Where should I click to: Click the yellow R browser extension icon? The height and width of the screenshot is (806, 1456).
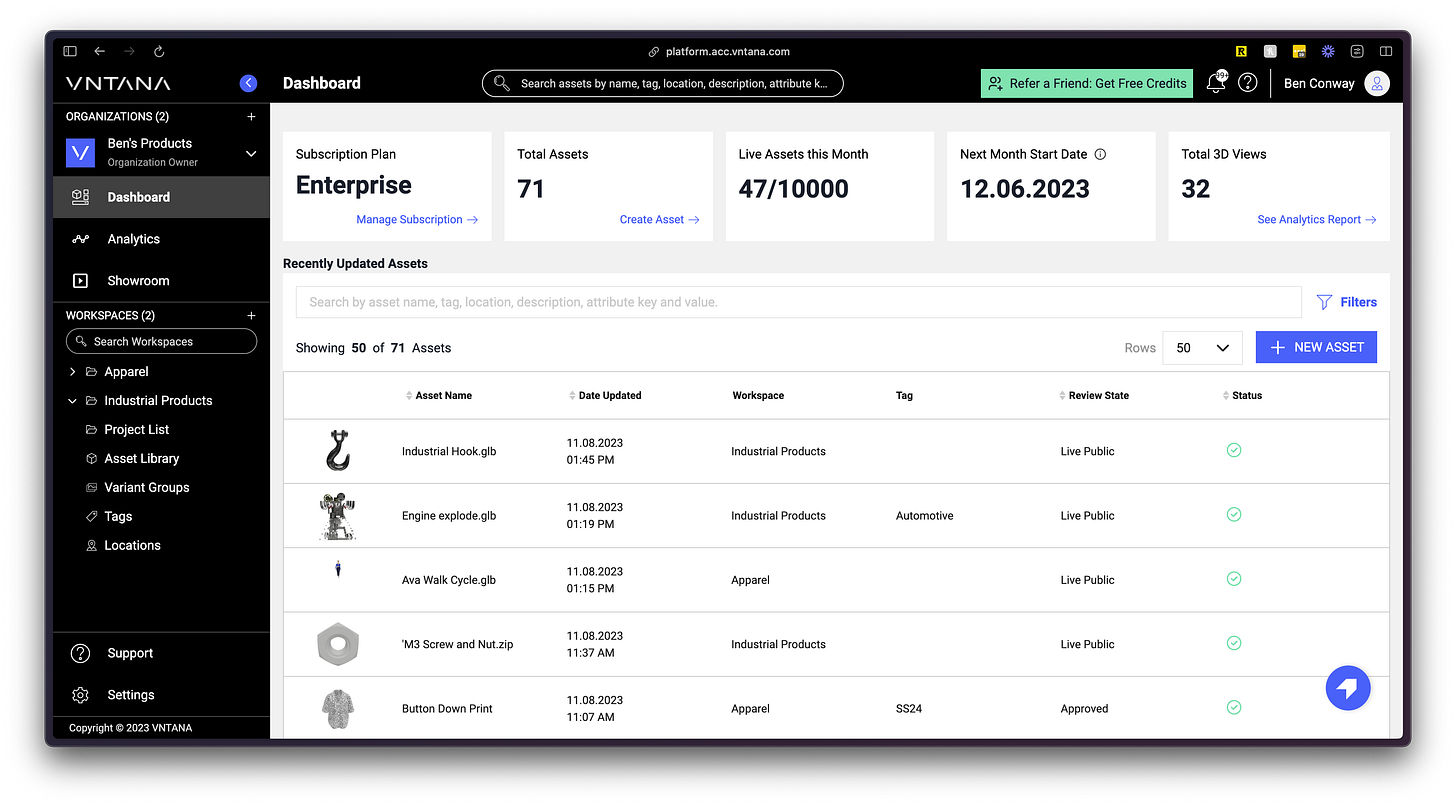click(x=1241, y=51)
